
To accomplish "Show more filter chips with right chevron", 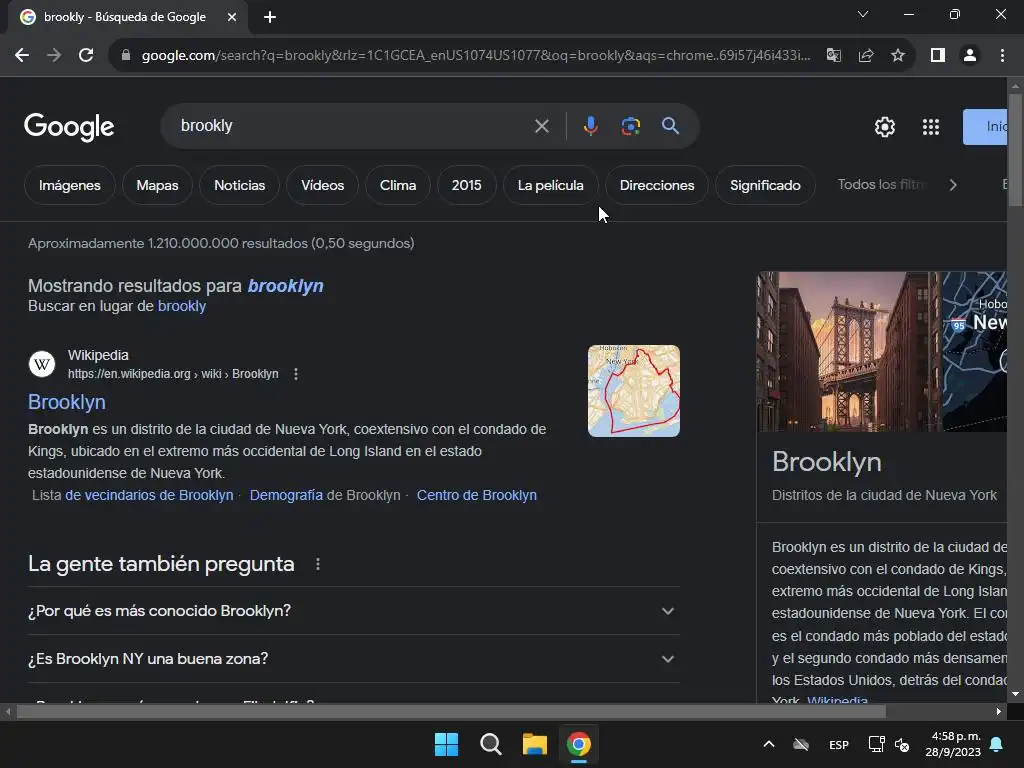I will click(x=953, y=185).
